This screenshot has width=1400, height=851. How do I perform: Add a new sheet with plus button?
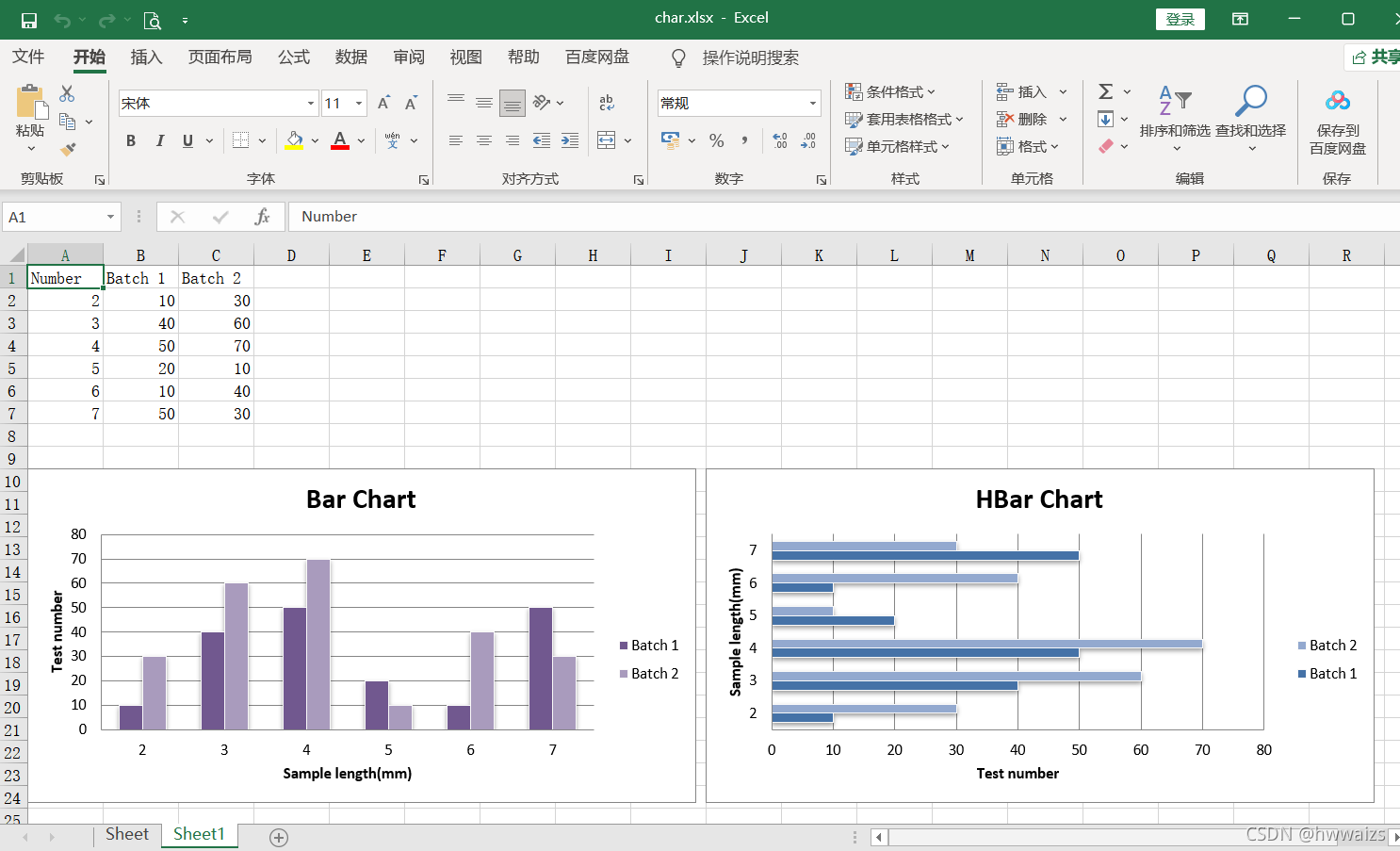point(279,837)
